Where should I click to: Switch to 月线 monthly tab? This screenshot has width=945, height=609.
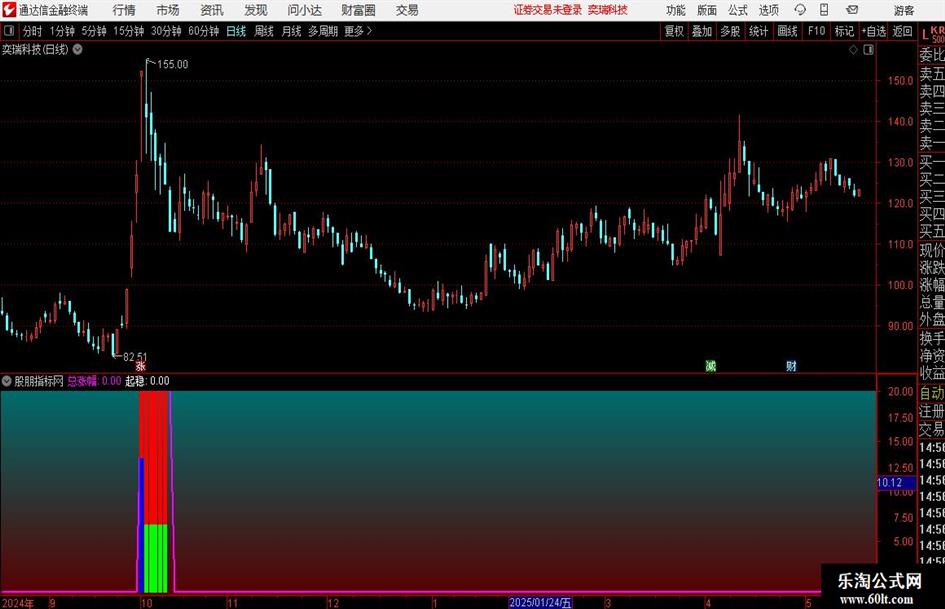(291, 31)
